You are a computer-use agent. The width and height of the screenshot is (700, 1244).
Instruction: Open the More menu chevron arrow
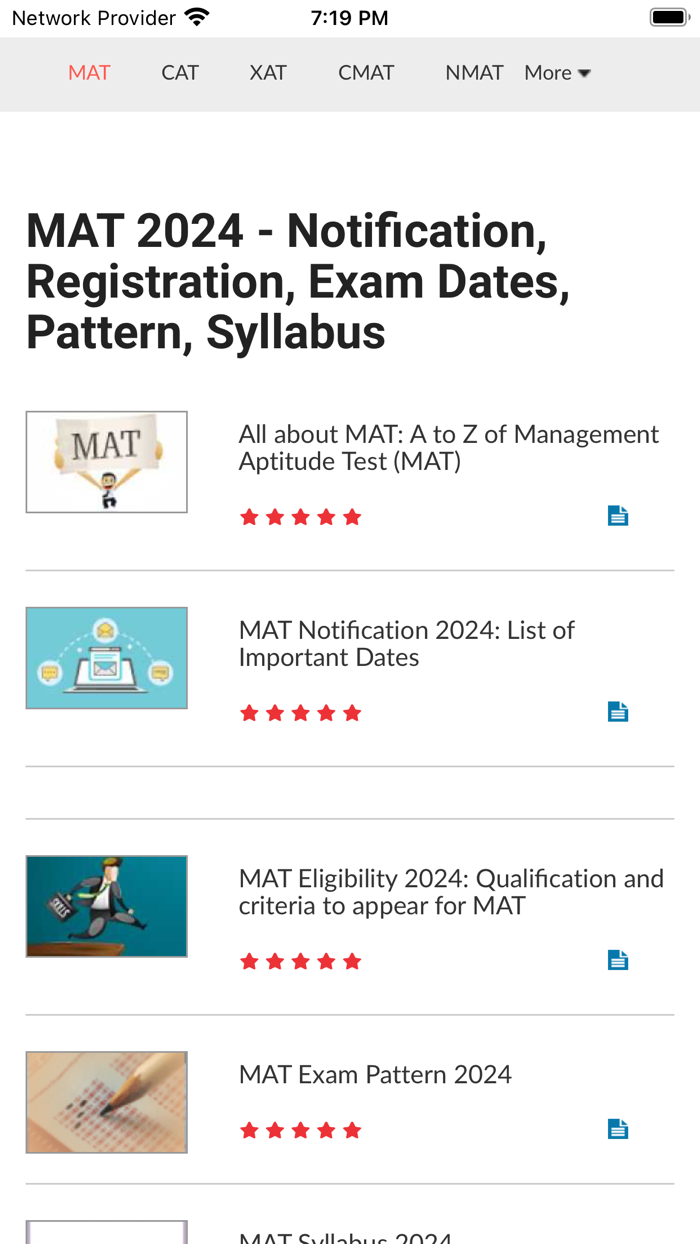(585, 74)
